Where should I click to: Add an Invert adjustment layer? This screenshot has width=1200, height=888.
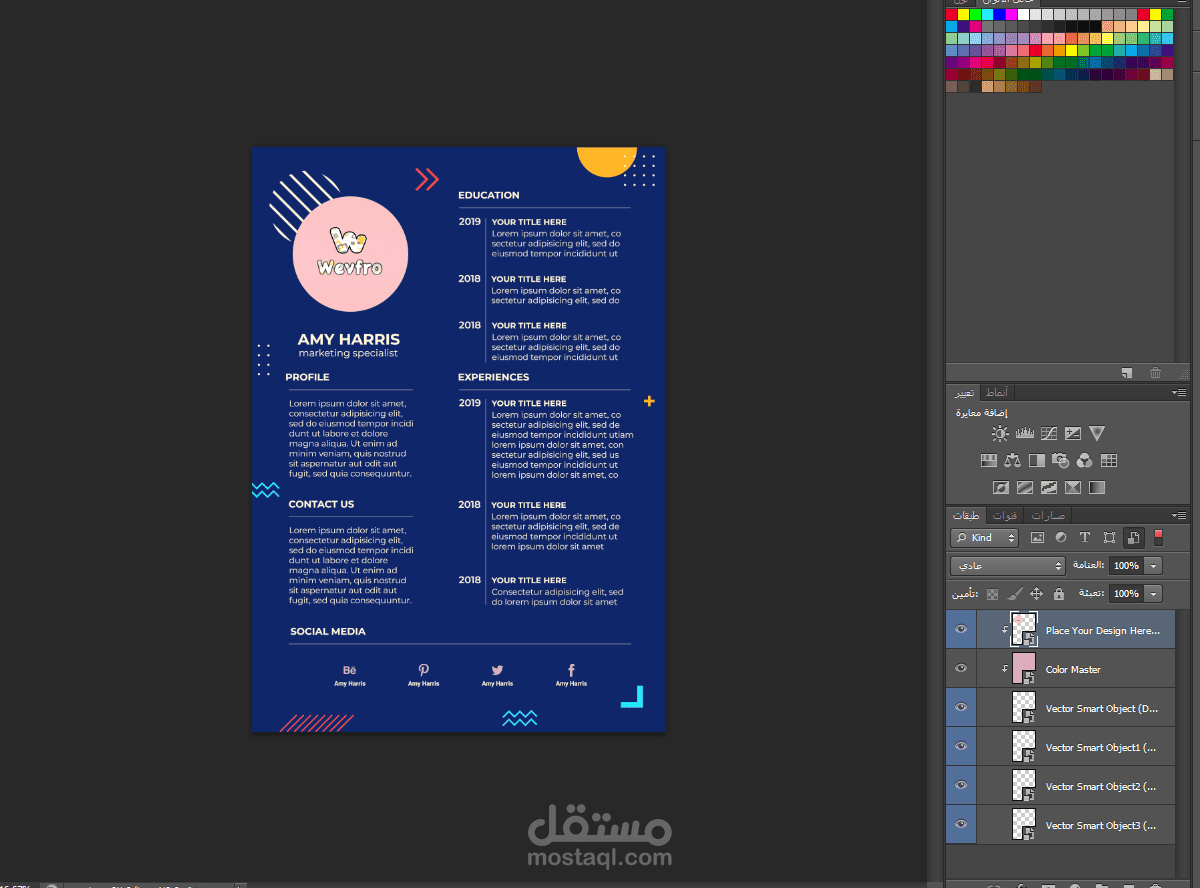(x=1001, y=487)
